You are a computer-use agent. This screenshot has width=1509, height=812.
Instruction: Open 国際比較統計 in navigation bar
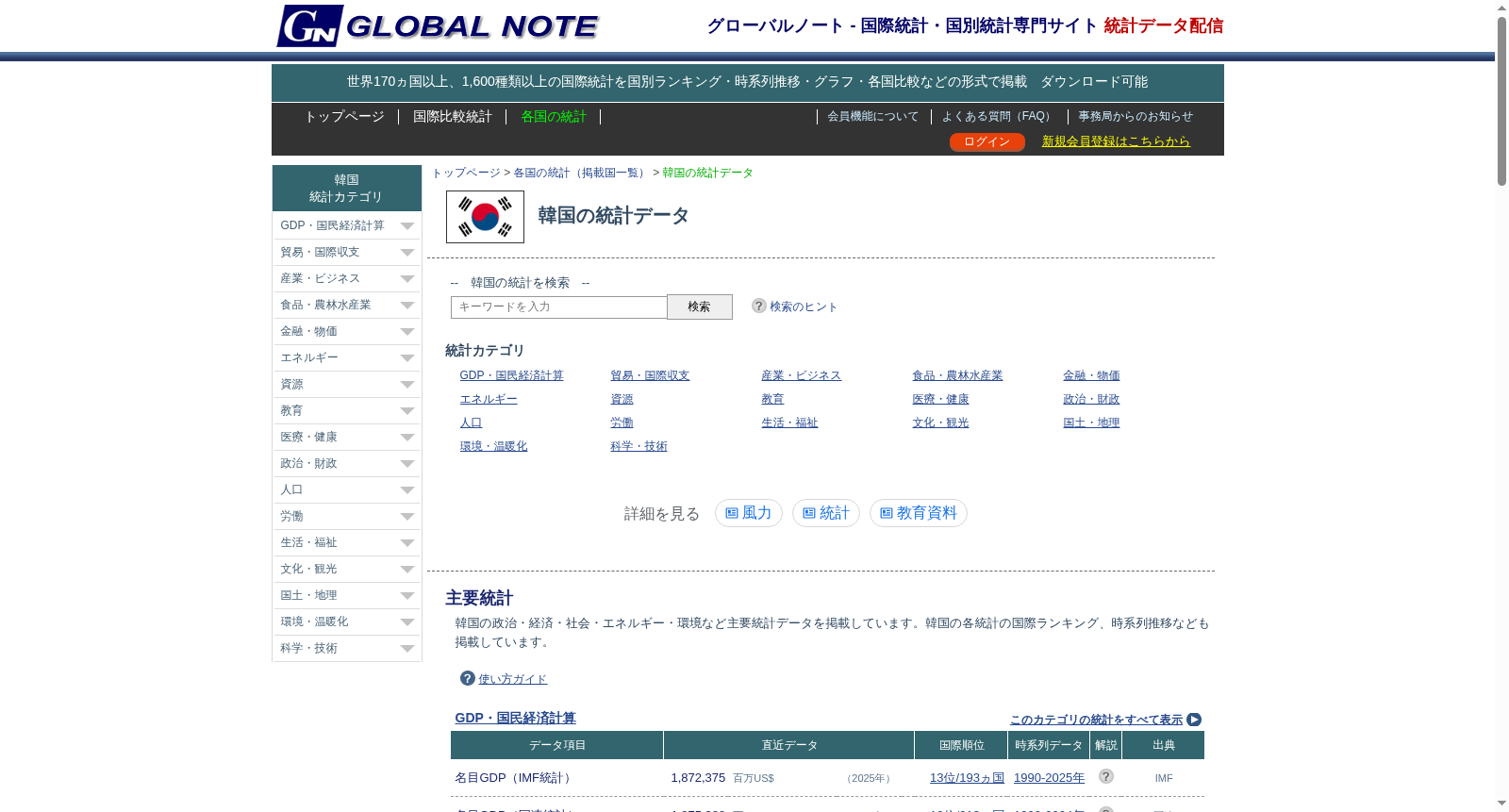[453, 116]
